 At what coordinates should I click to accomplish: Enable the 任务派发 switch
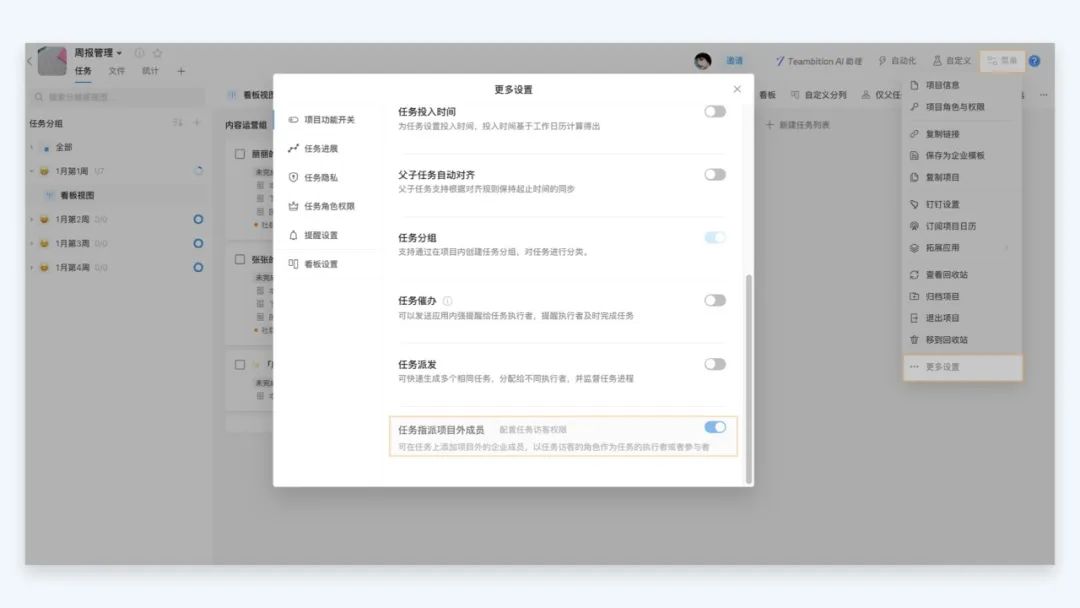point(715,364)
